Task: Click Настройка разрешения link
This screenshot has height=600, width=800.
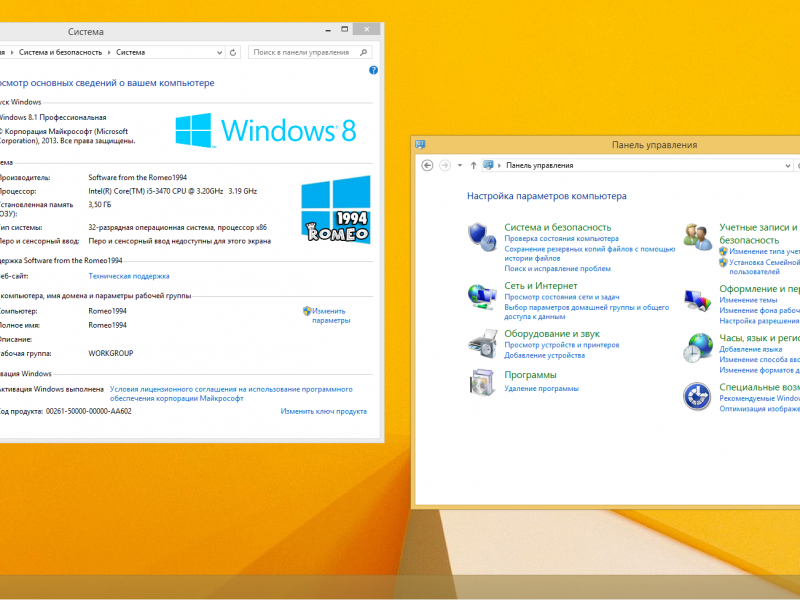Action: 759,321
